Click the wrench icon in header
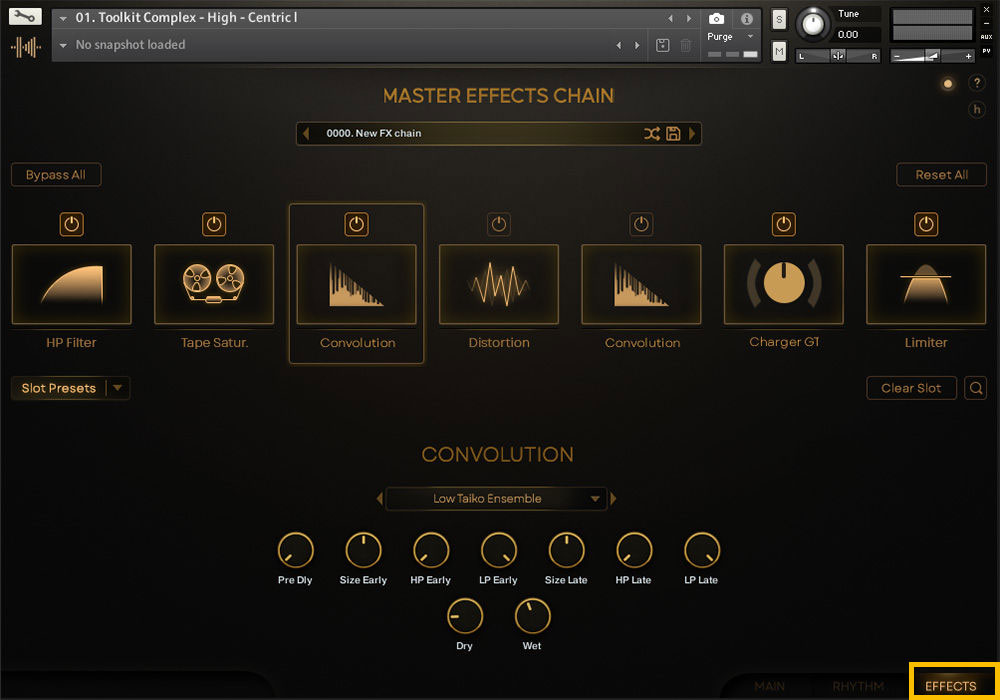Viewport: 1000px width, 700px height. pyautogui.click(x=27, y=17)
